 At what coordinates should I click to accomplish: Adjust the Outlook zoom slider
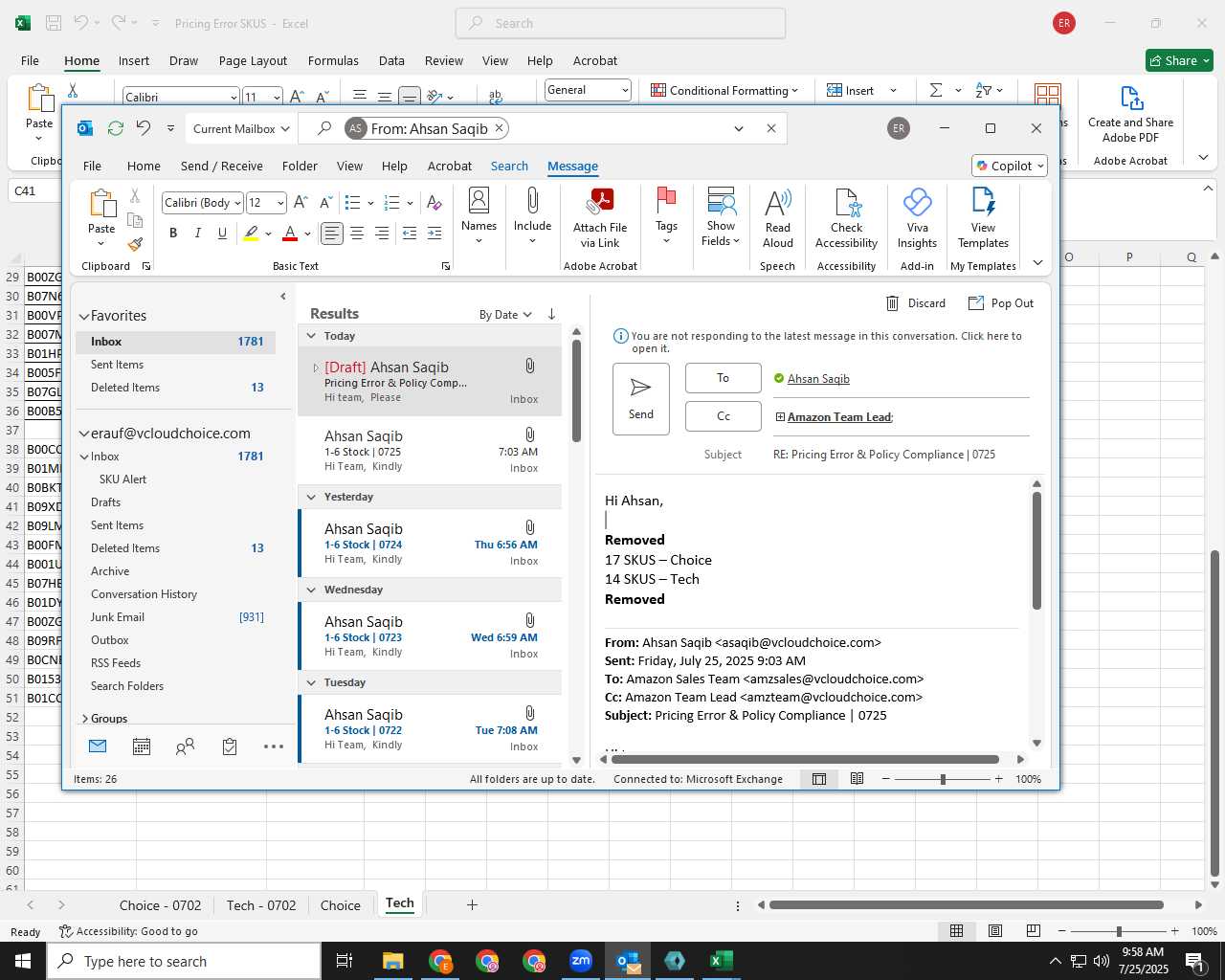pos(942,779)
